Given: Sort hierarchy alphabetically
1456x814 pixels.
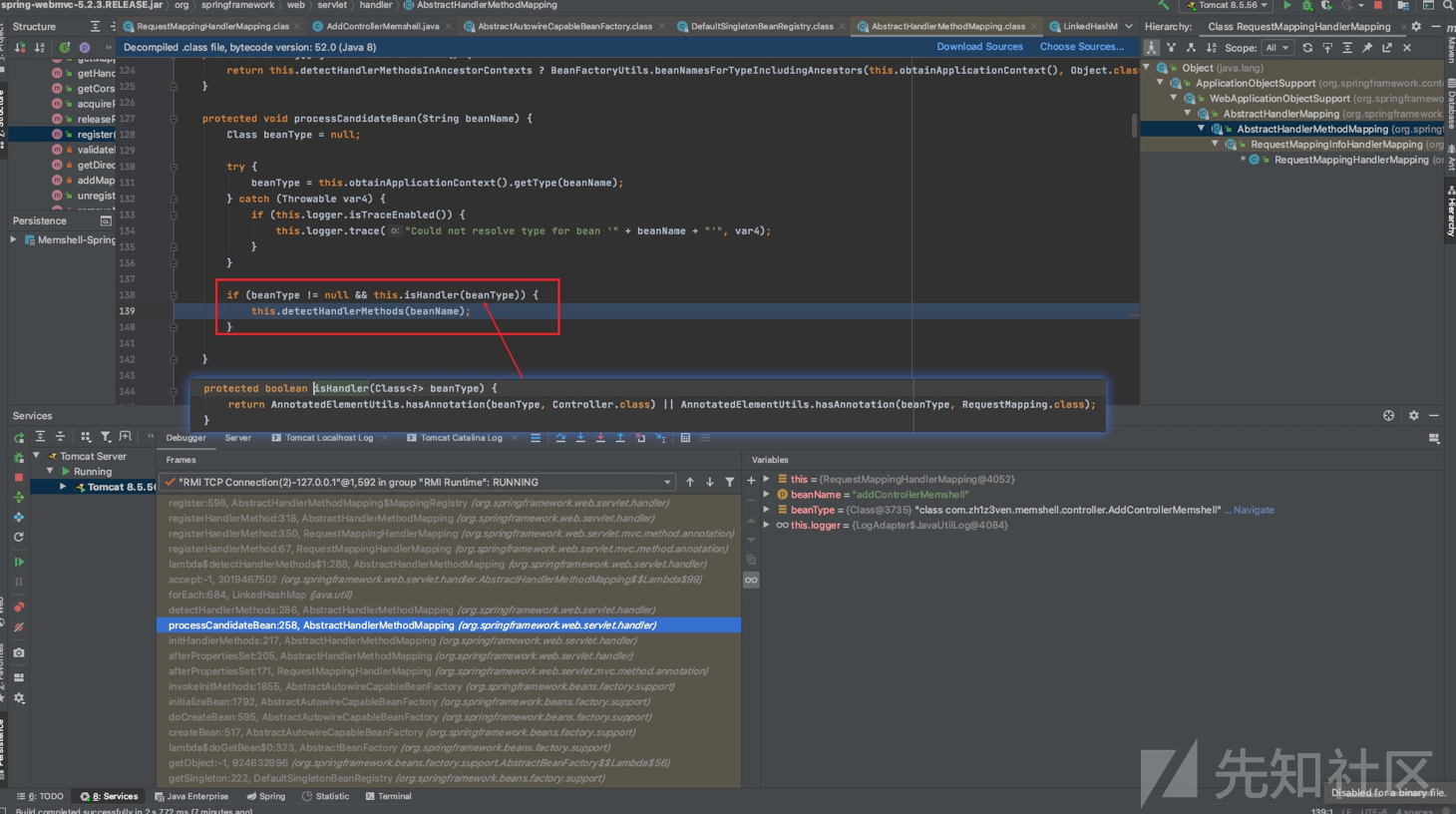Looking at the screenshot, I should (x=1211, y=47).
